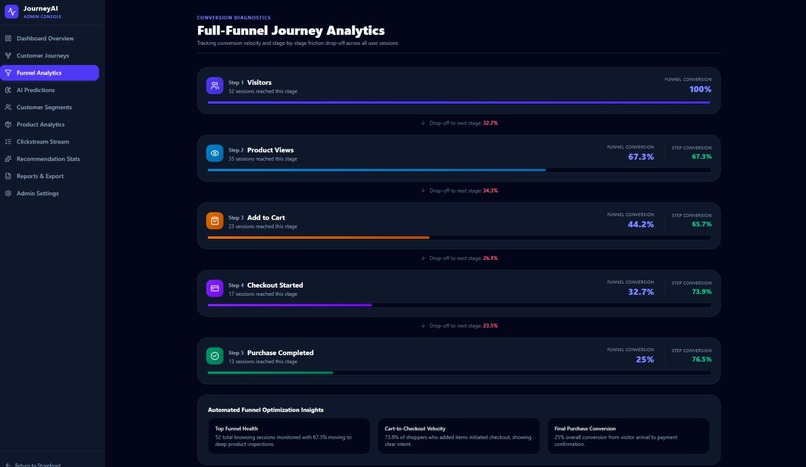Viewport: 806px width, 467px height.
Task: Click the Step 2 Product Views title
Action: click(261, 150)
